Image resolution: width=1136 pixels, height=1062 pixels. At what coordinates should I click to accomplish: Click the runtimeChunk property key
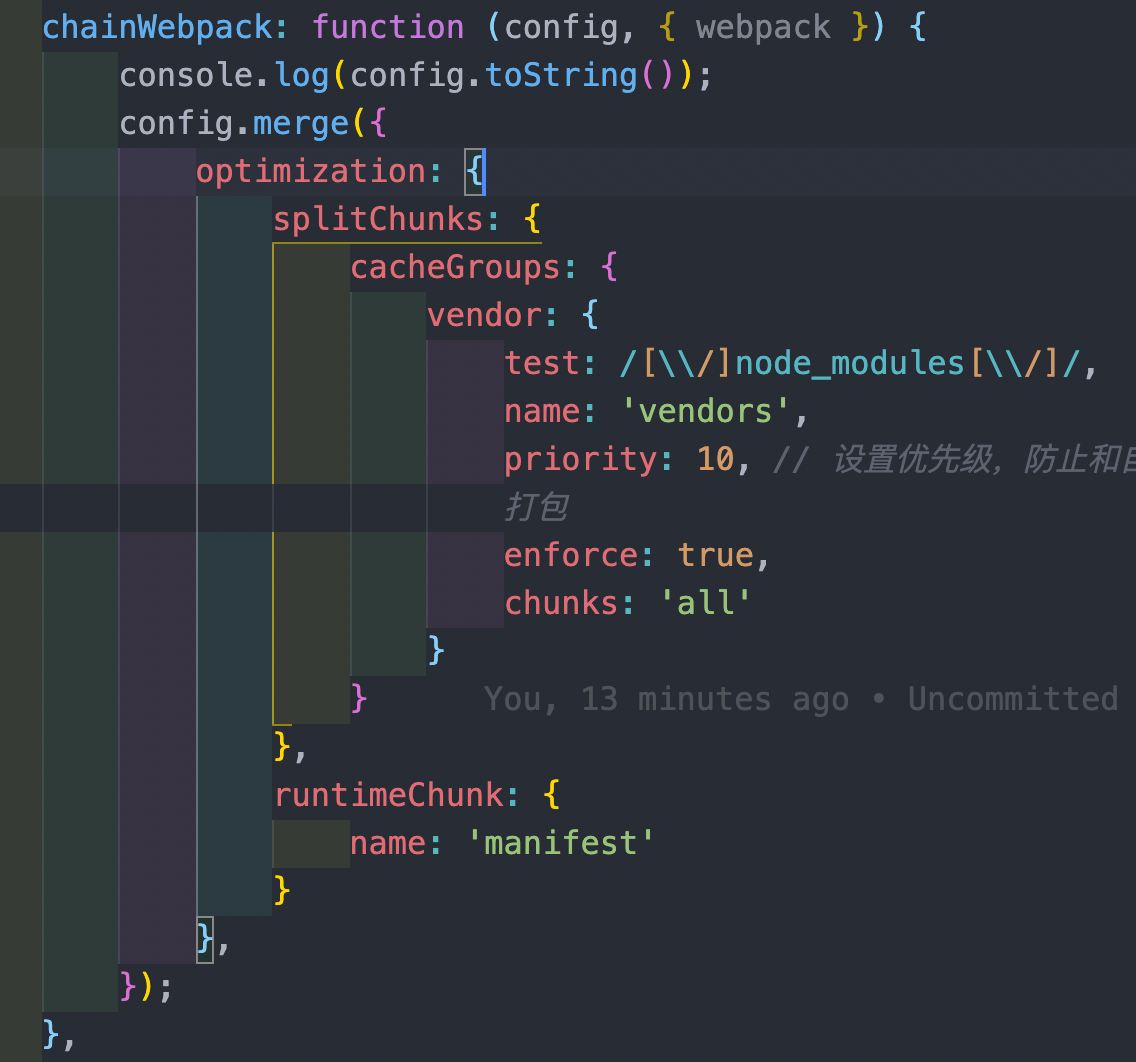tap(390, 794)
